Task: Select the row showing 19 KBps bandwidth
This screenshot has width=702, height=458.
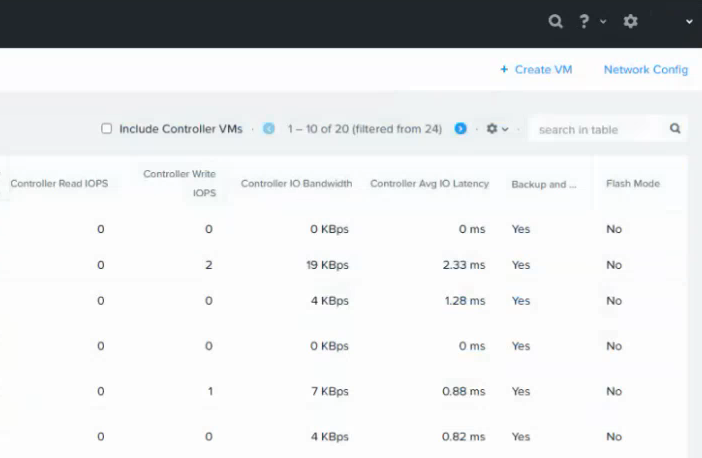Action: [x=328, y=265]
